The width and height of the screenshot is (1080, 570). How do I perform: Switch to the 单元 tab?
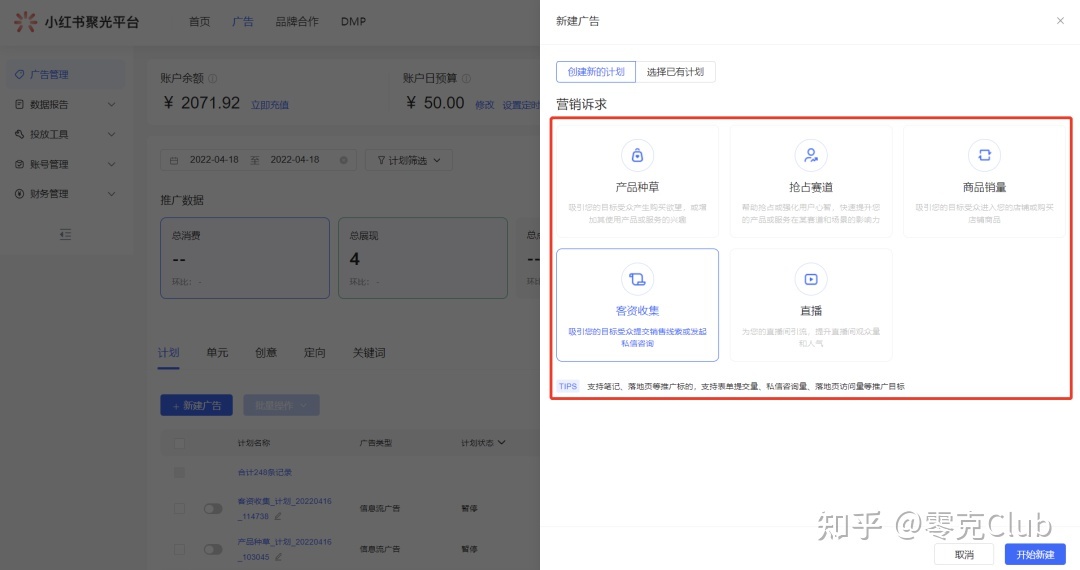tap(217, 352)
